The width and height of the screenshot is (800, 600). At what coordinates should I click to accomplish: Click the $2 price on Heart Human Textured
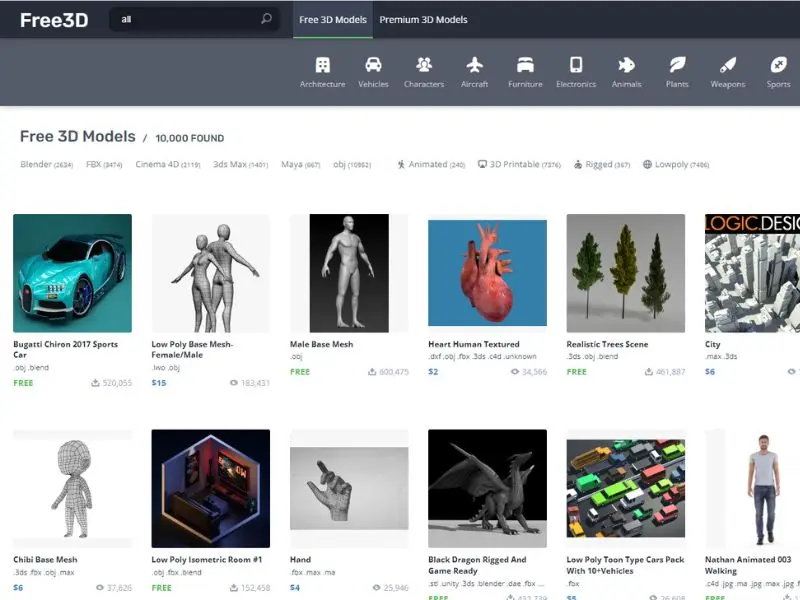433,372
